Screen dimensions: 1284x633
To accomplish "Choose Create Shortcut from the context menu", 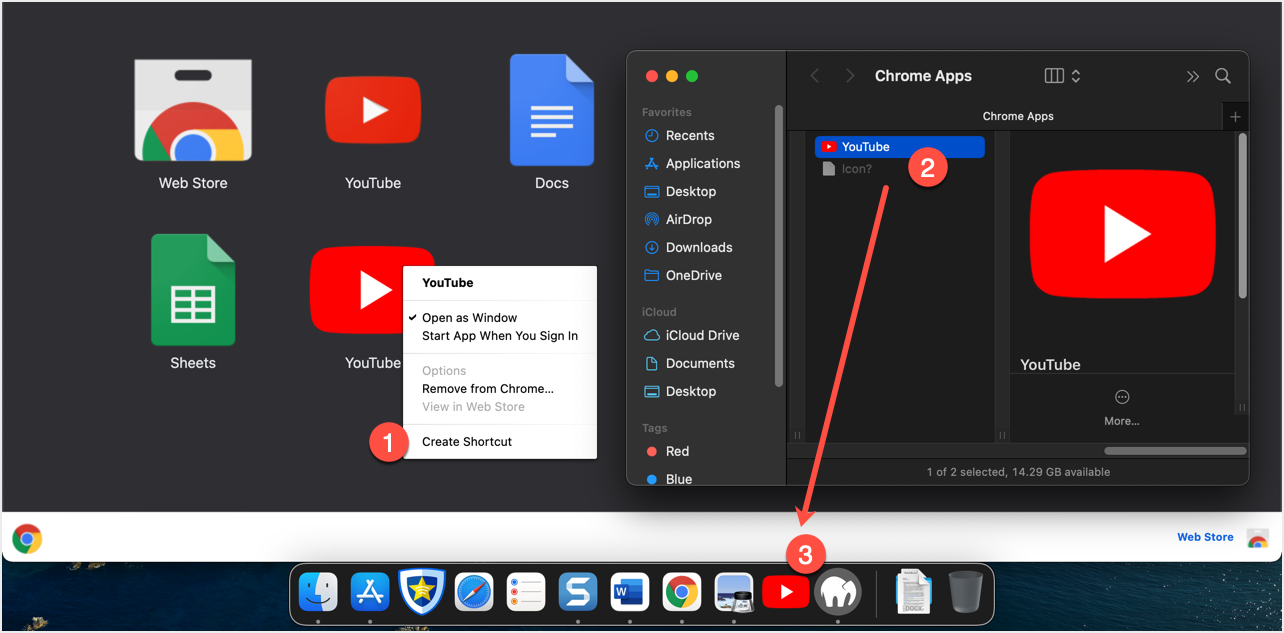I will 466,442.
